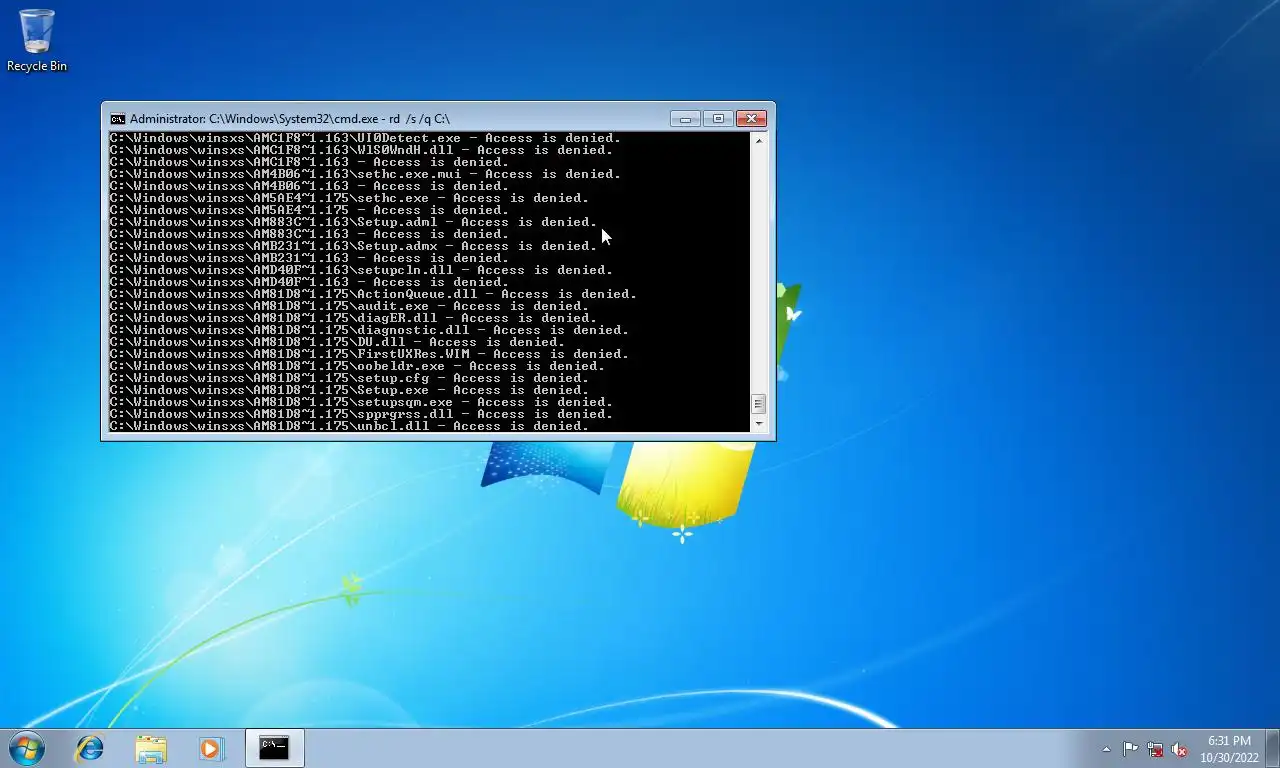This screenshot has width=1280, height=768.
Task: Open the Action Center flag icon
Action: click(1130, 749)
